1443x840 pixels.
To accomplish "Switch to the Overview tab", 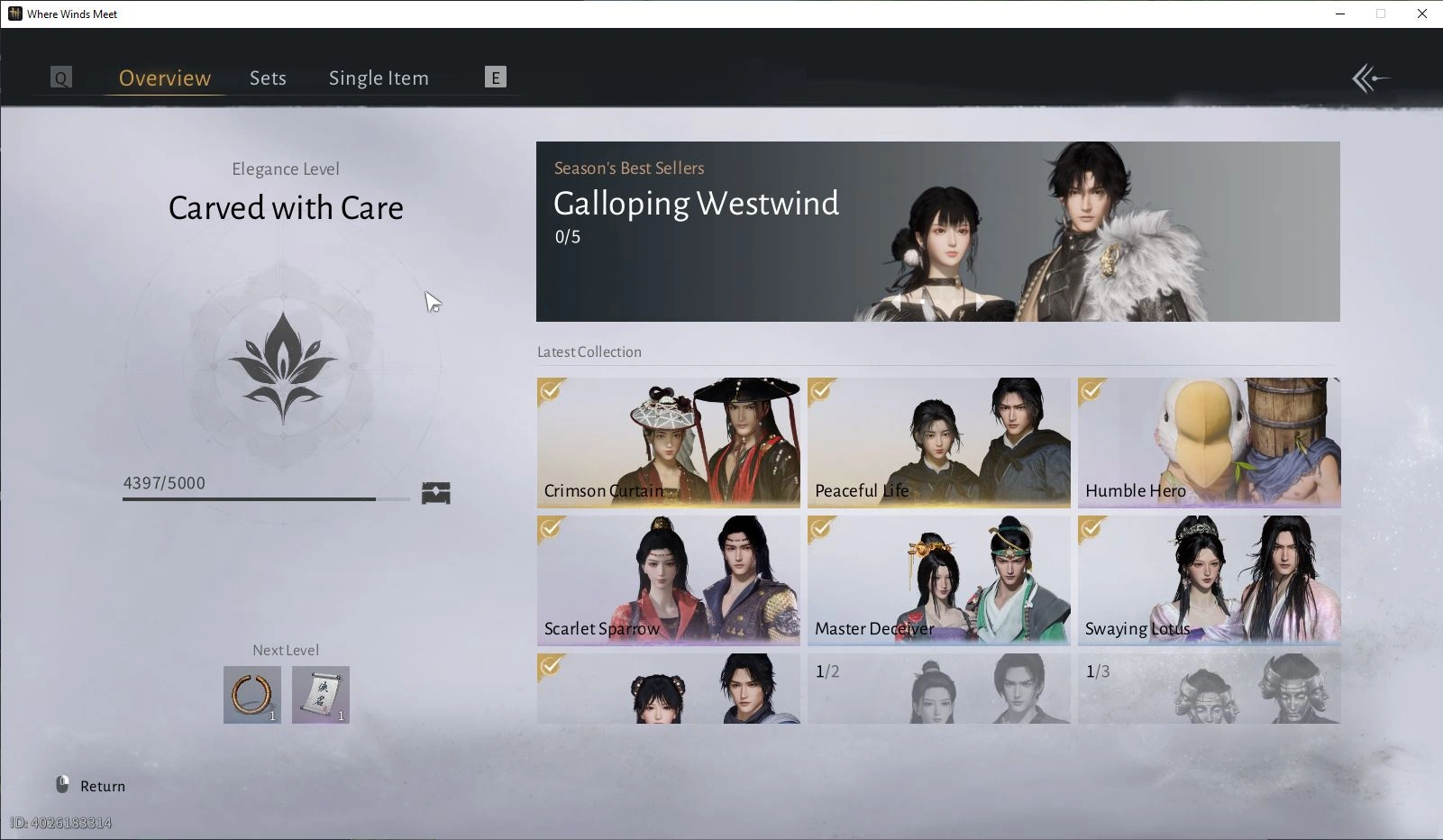I will (x=165, y=78).
